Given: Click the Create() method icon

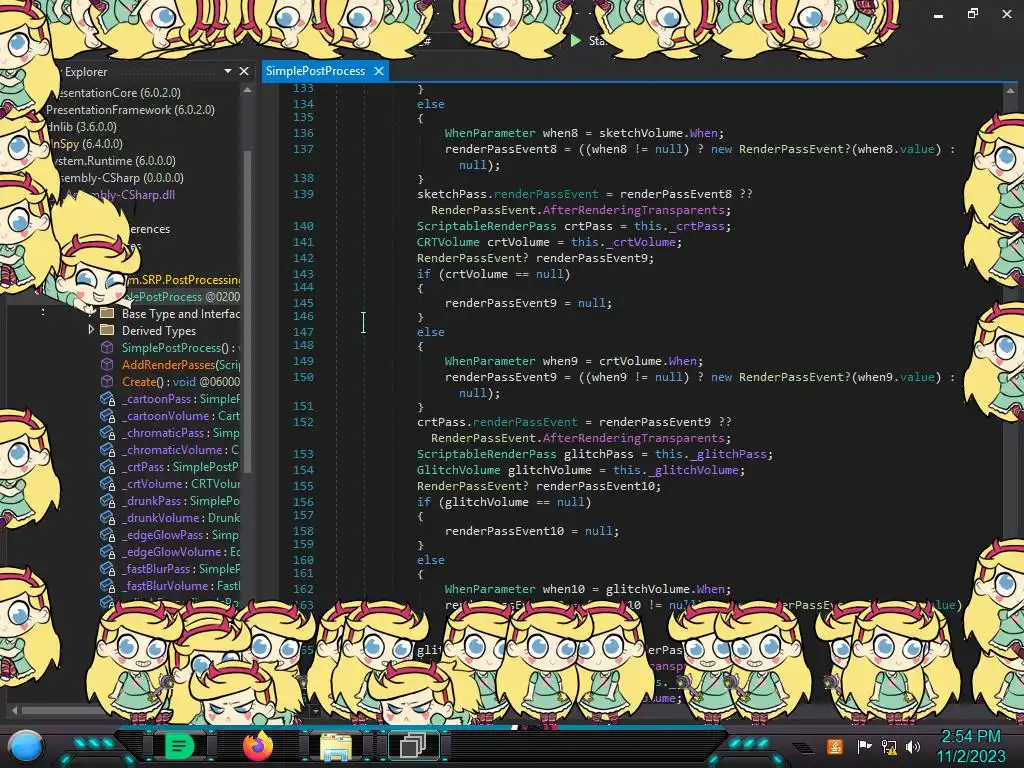Looking at the screenshot, I should coord(107,381).
